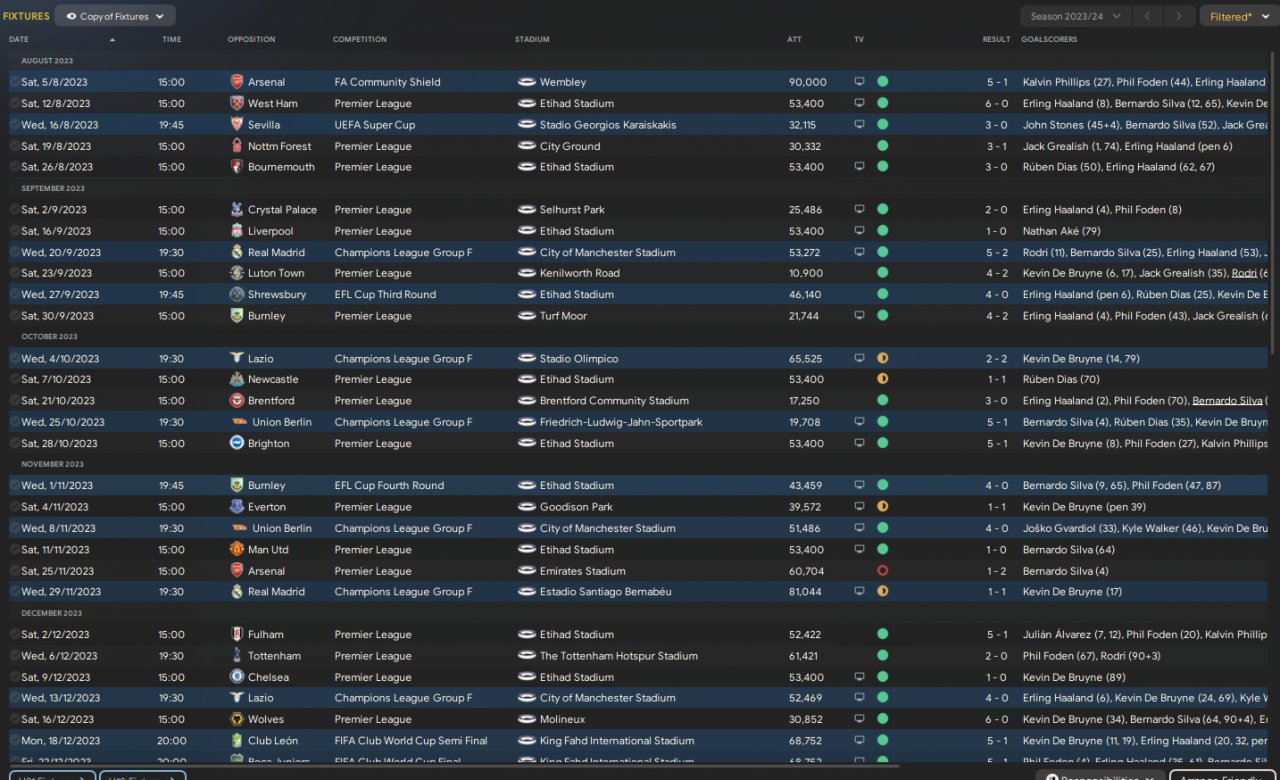Tick the selection circle for Sat, 2/9/2023
The image size is (1280, 780).
(14, 210)
